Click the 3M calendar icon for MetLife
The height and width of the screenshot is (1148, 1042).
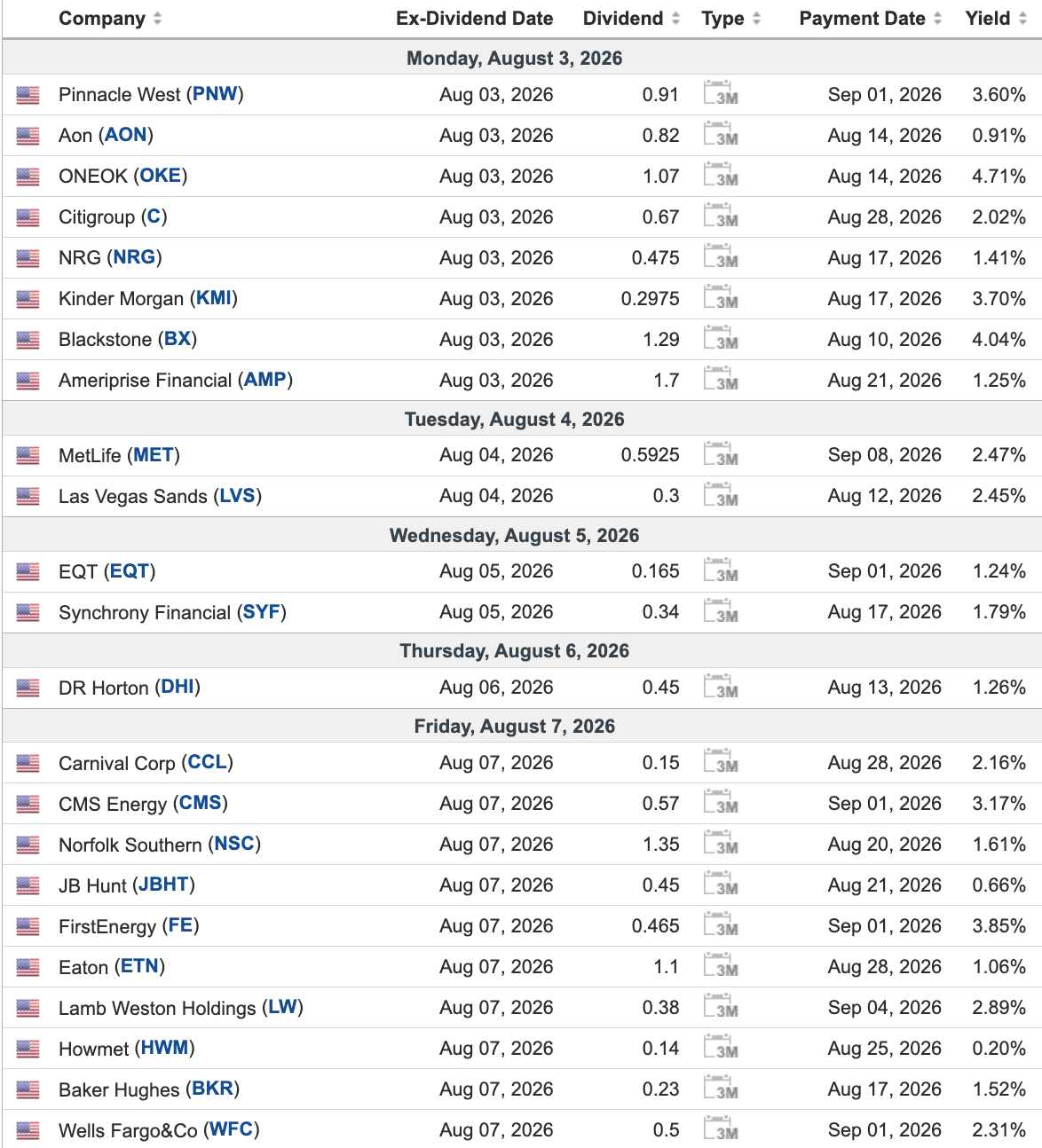(721, 453)
